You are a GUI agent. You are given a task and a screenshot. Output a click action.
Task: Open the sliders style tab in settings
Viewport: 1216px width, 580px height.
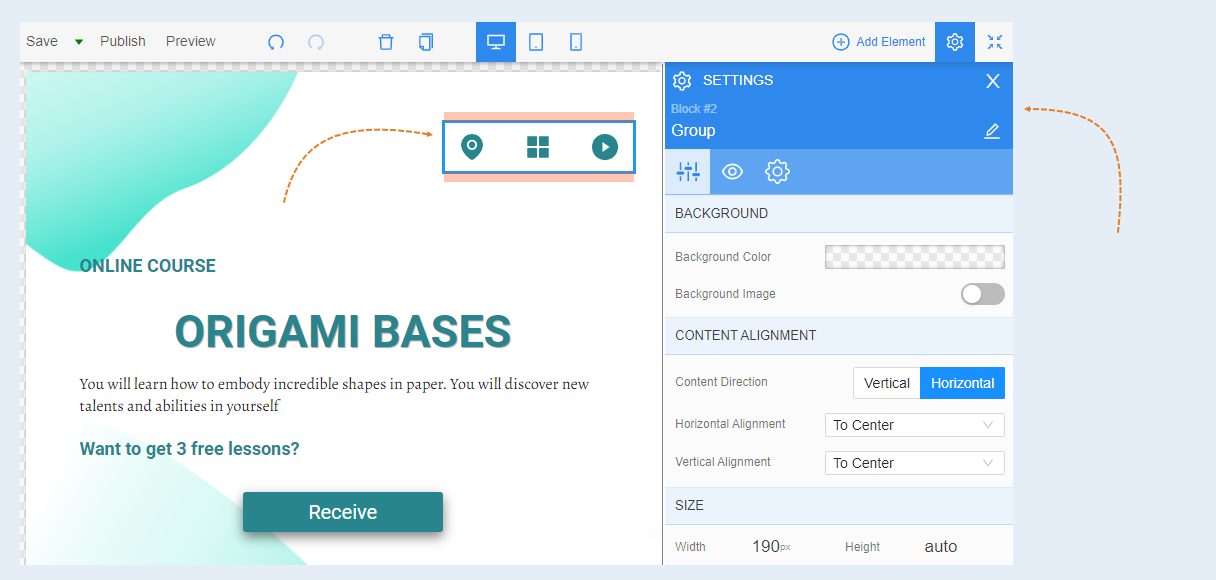click(x=688, y=172)
